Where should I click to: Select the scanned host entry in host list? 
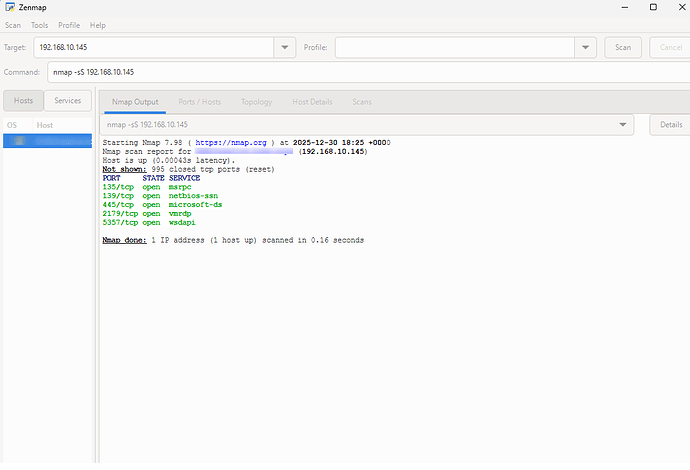[46, 142]
